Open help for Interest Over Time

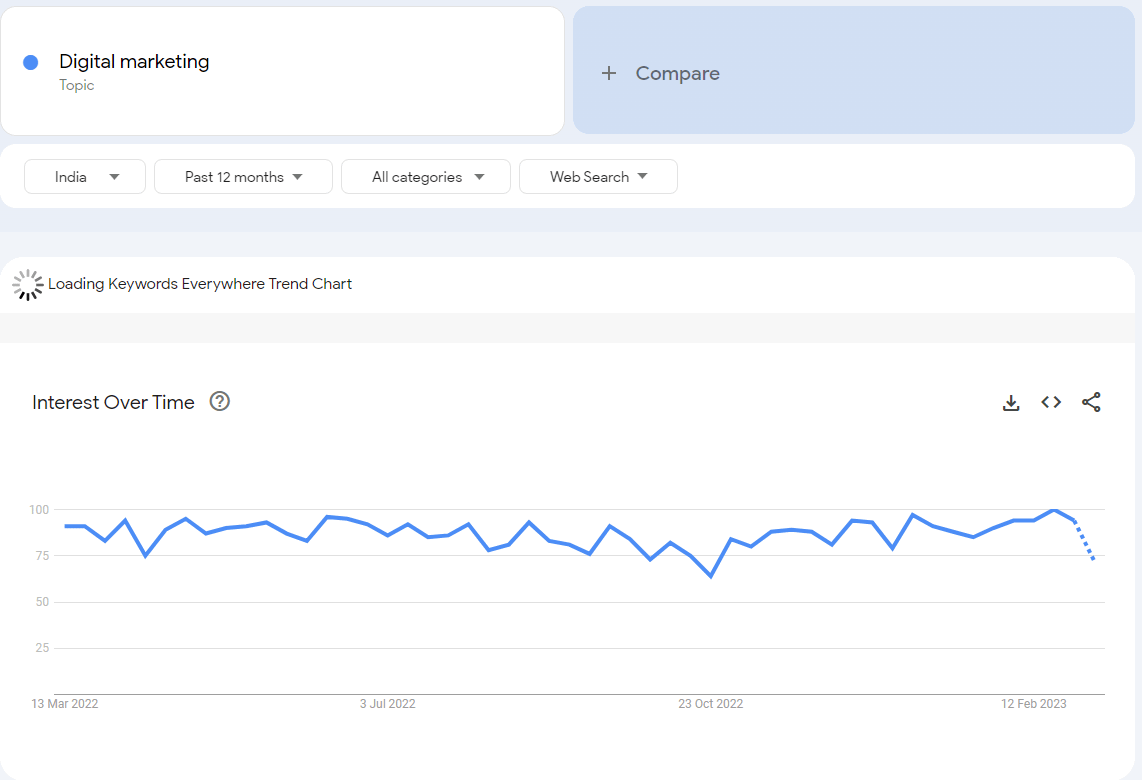pos(220,402)
